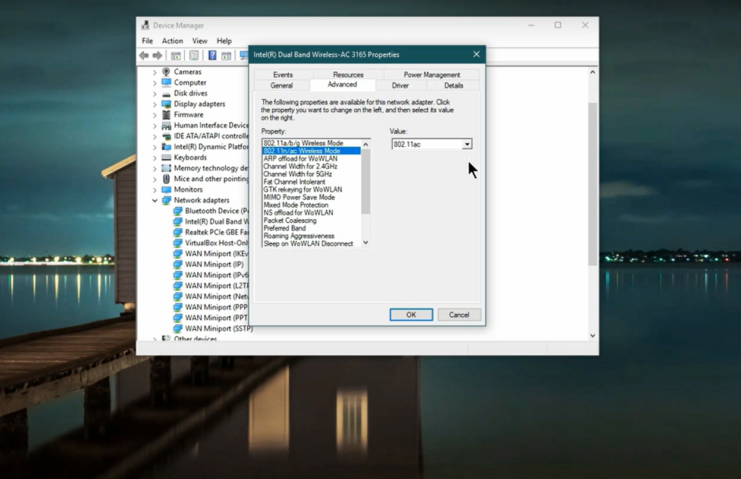Confirm the dialog with the OK button
The width and height of the screenshot is (741, 479).
coord(411,315)
